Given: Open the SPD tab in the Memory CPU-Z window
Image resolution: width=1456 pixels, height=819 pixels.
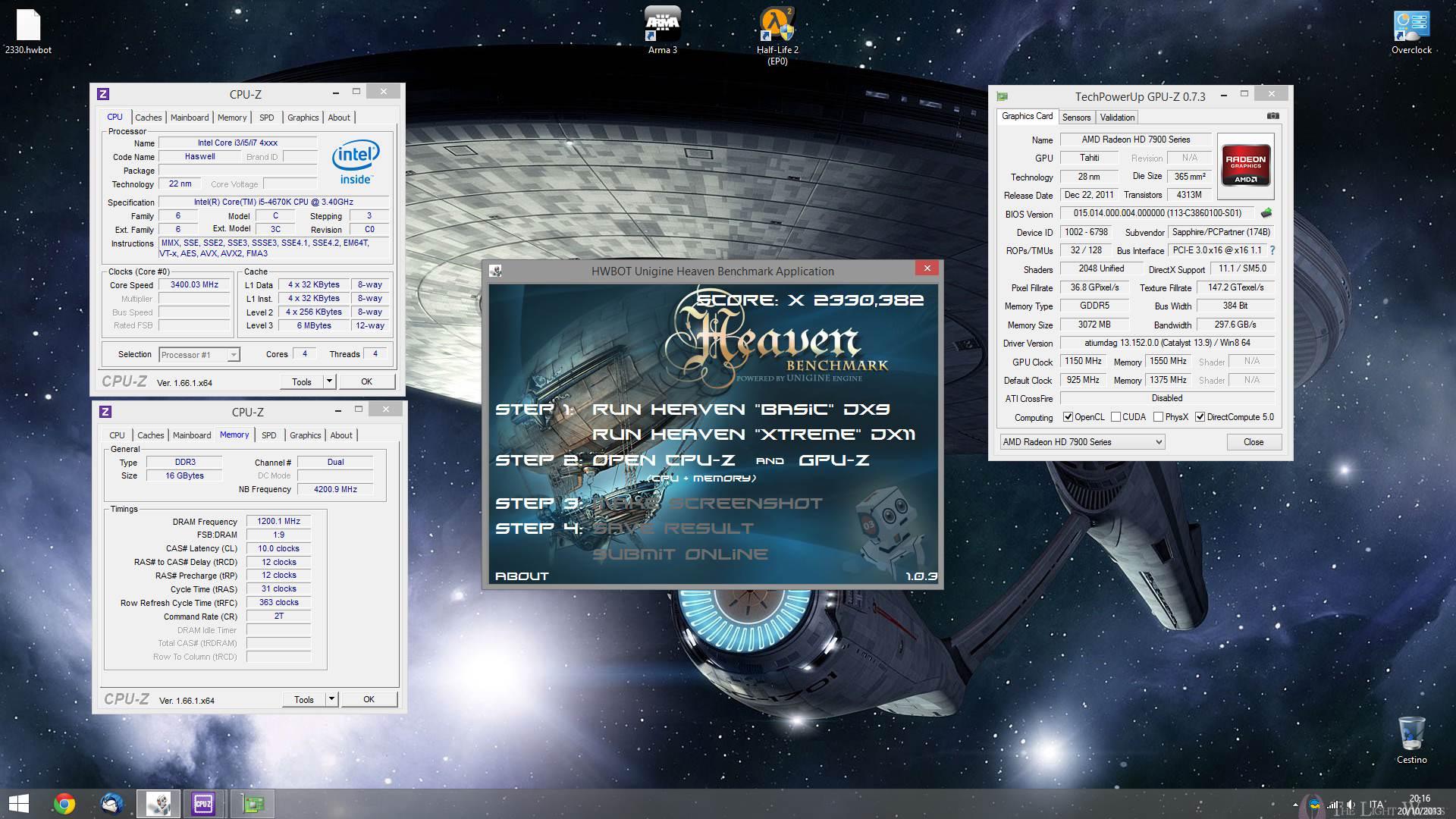Looking at the screenshot, I should [x=268, y=435].
